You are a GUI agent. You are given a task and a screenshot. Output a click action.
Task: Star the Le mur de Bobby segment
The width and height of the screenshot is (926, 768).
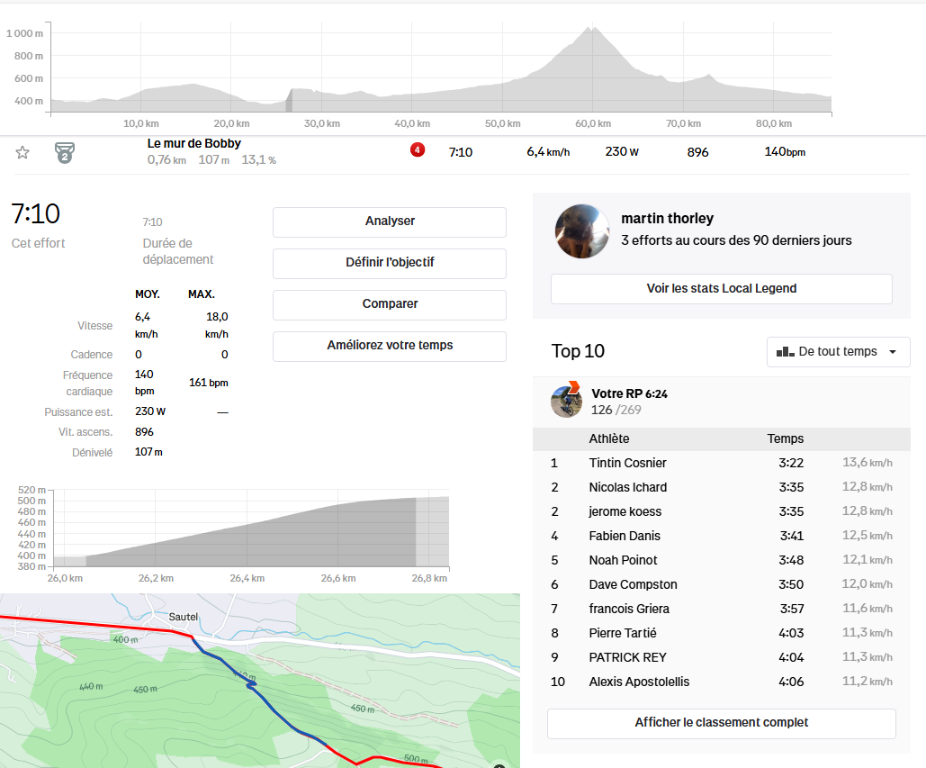22,152
